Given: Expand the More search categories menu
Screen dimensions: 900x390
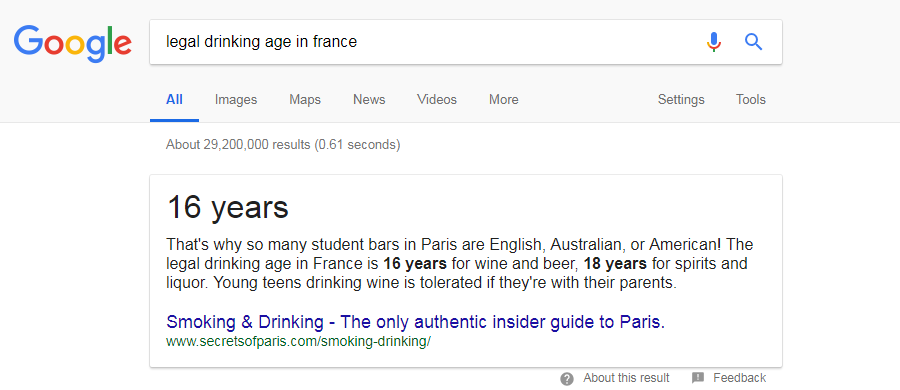Looking at the screenshot, I should point(503,99).
